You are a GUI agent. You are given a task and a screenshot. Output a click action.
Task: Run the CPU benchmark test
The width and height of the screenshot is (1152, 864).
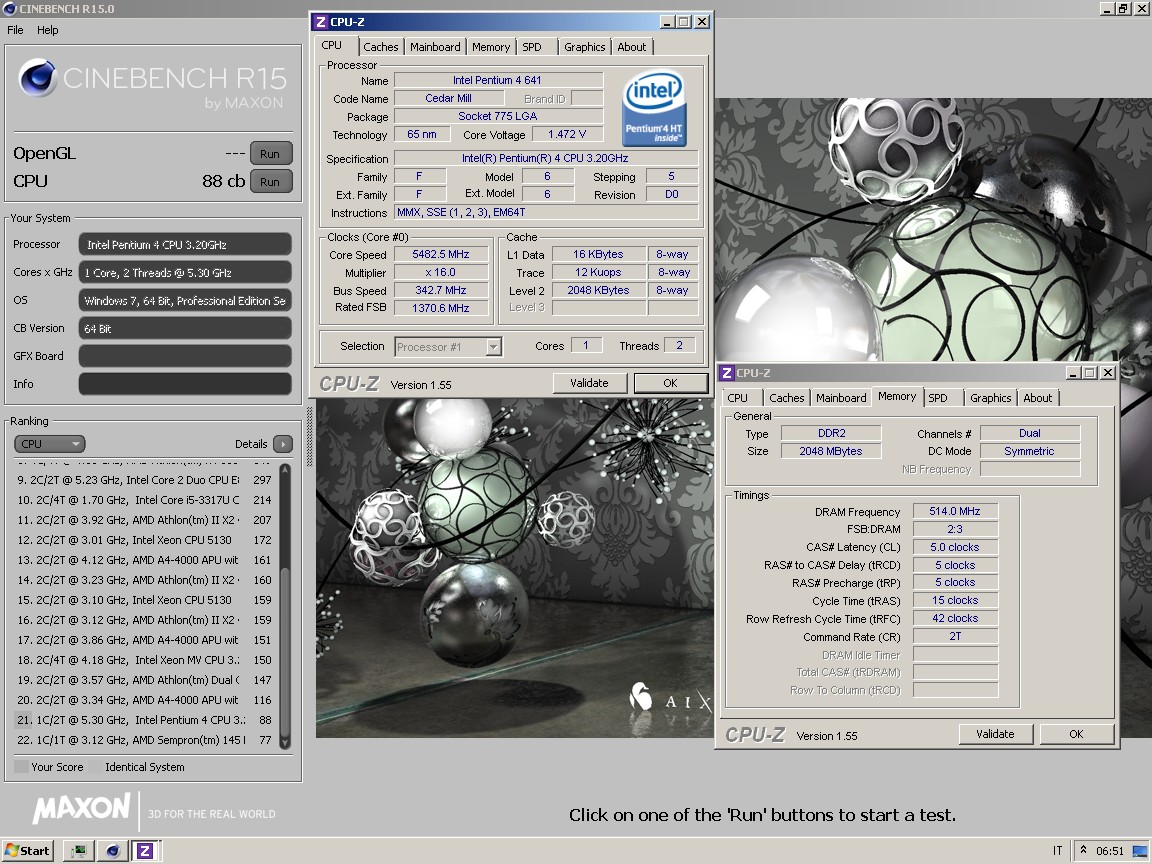271,181
